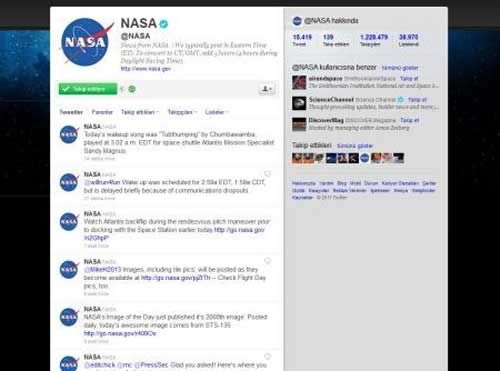
Task: Click the large NASA profile logo
Action: [x=86, y=42]
